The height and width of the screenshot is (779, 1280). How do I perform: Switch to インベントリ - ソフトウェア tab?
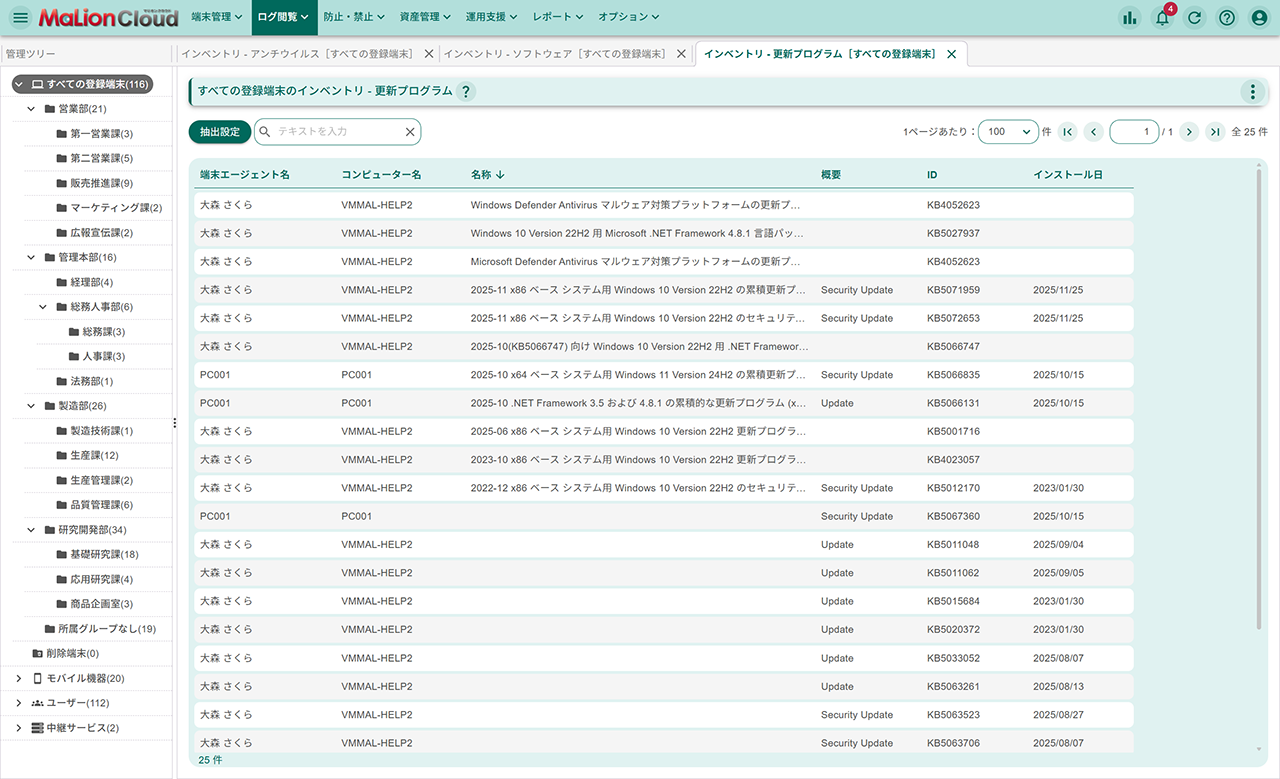pyautogui.click(x=554, y=54)
